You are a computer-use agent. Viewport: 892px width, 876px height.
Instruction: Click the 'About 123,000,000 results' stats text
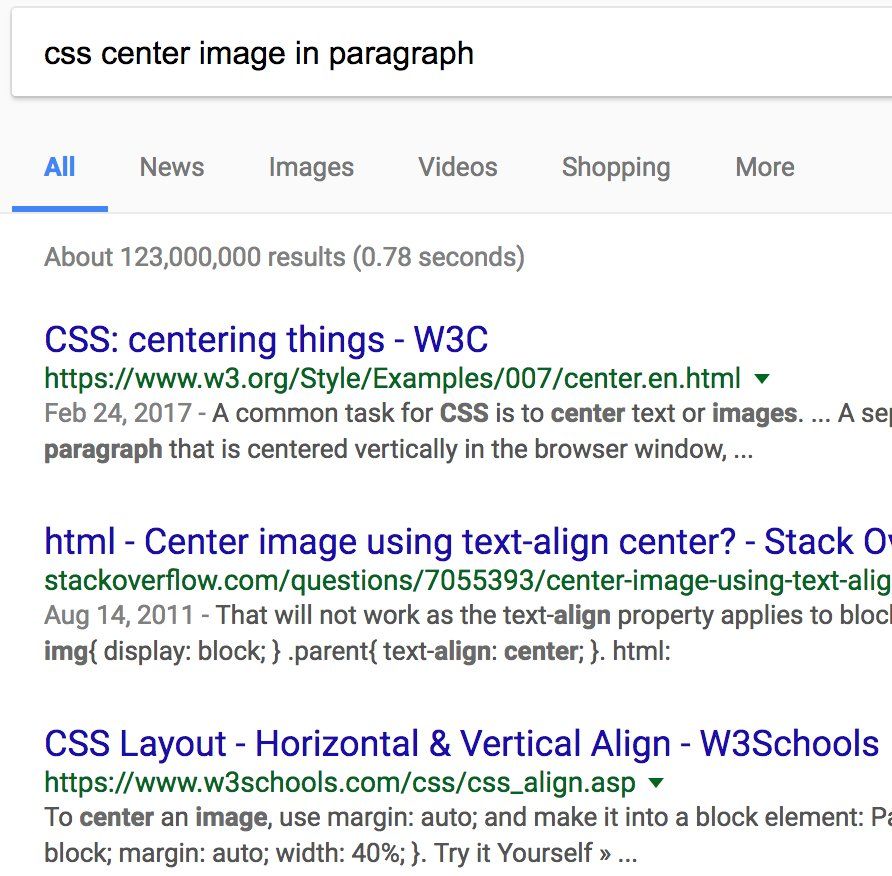(x=284, y=257)
